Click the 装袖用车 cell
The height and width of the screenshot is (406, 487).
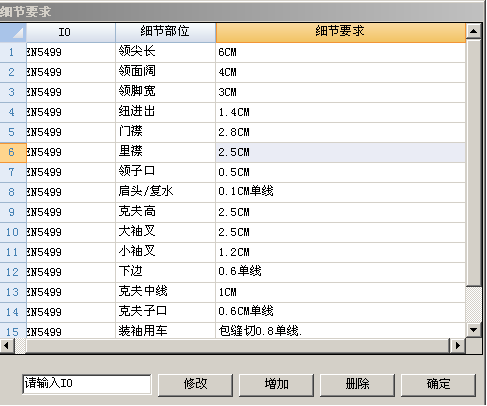click(x=166, y=330)
